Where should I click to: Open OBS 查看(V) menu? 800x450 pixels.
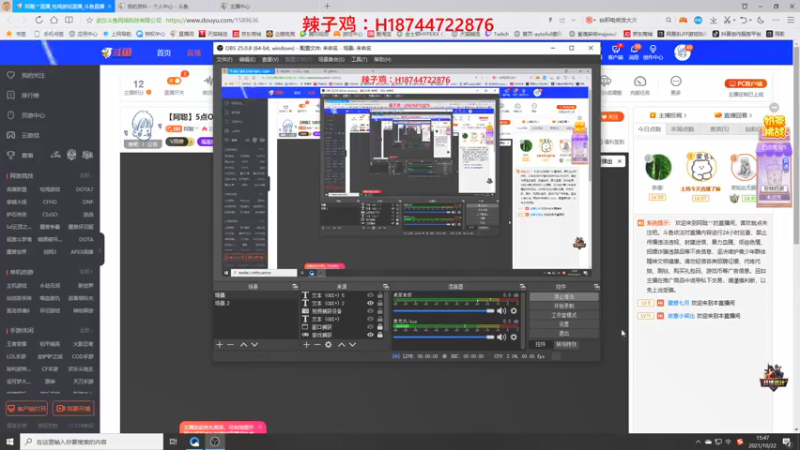270,60
